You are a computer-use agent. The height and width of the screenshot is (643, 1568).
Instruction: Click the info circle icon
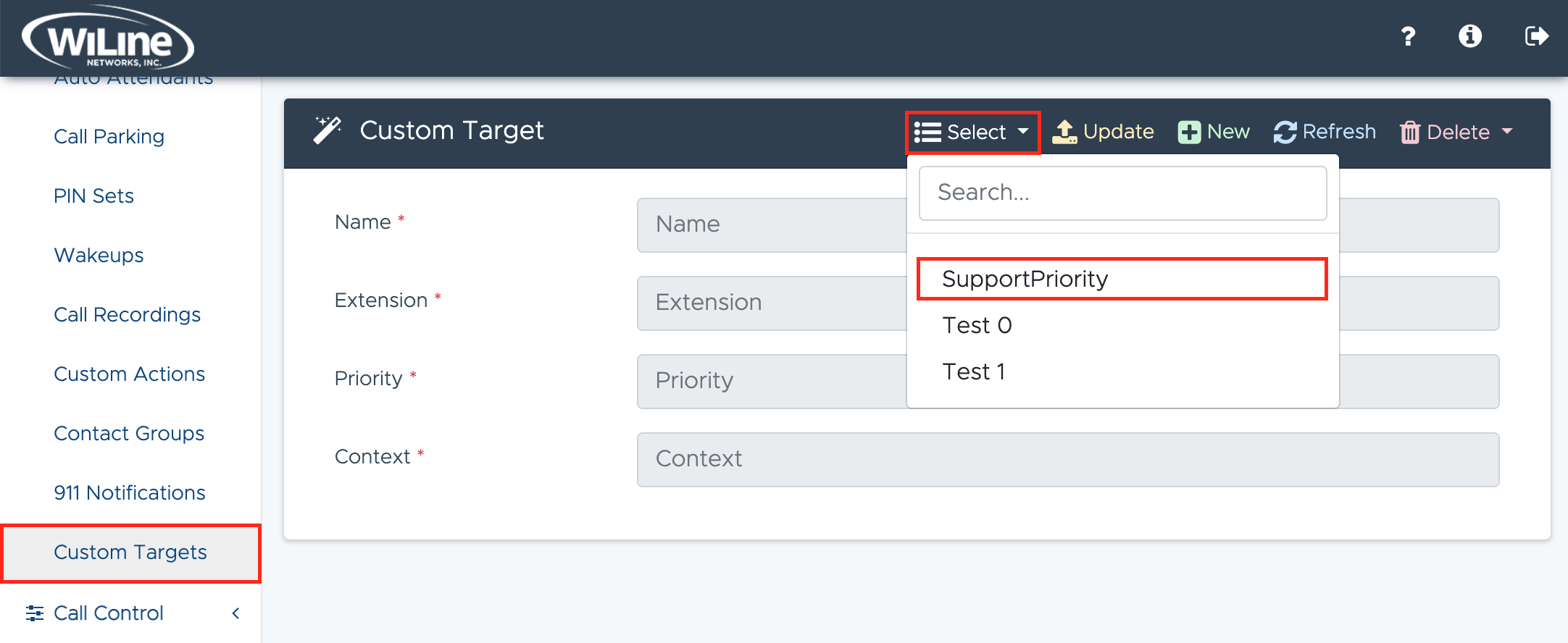tap(1470, 36)
